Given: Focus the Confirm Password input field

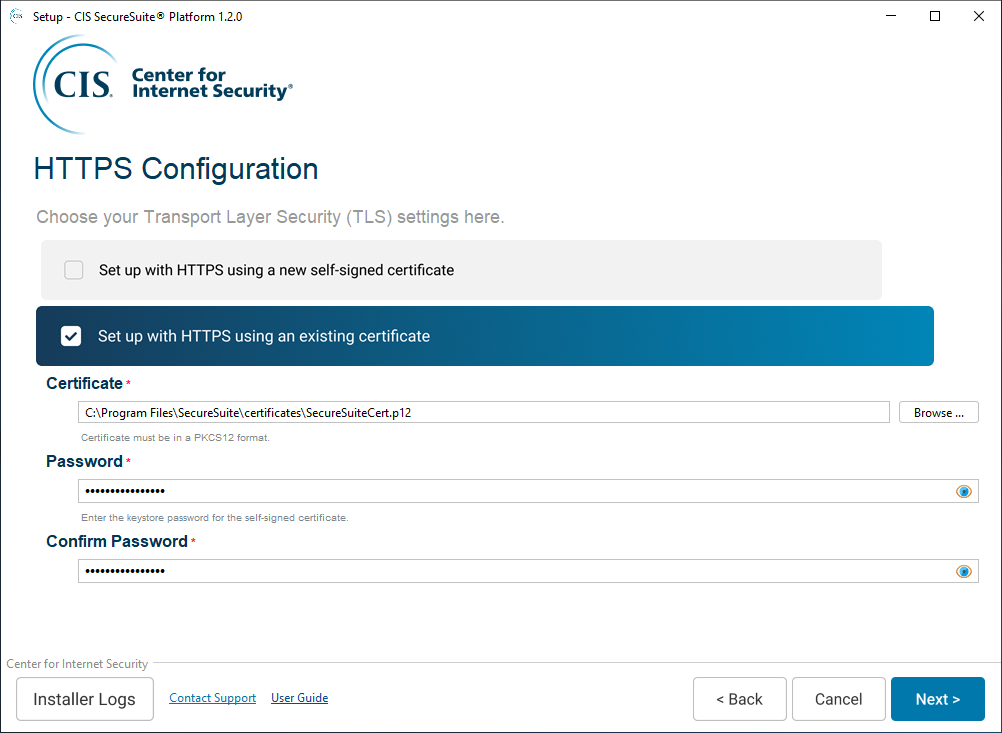Looking at the screenshot, I should (x=528, y=571).
